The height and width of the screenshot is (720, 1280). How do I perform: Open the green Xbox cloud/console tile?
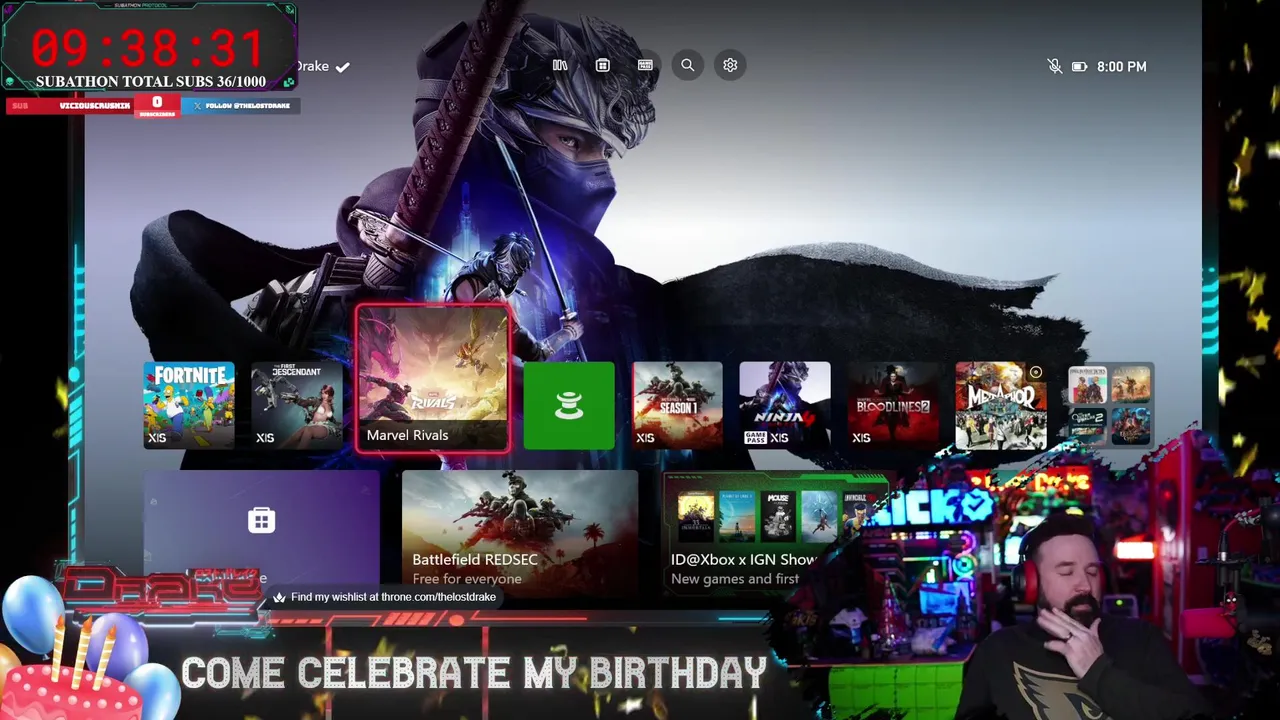coord(569,405)
